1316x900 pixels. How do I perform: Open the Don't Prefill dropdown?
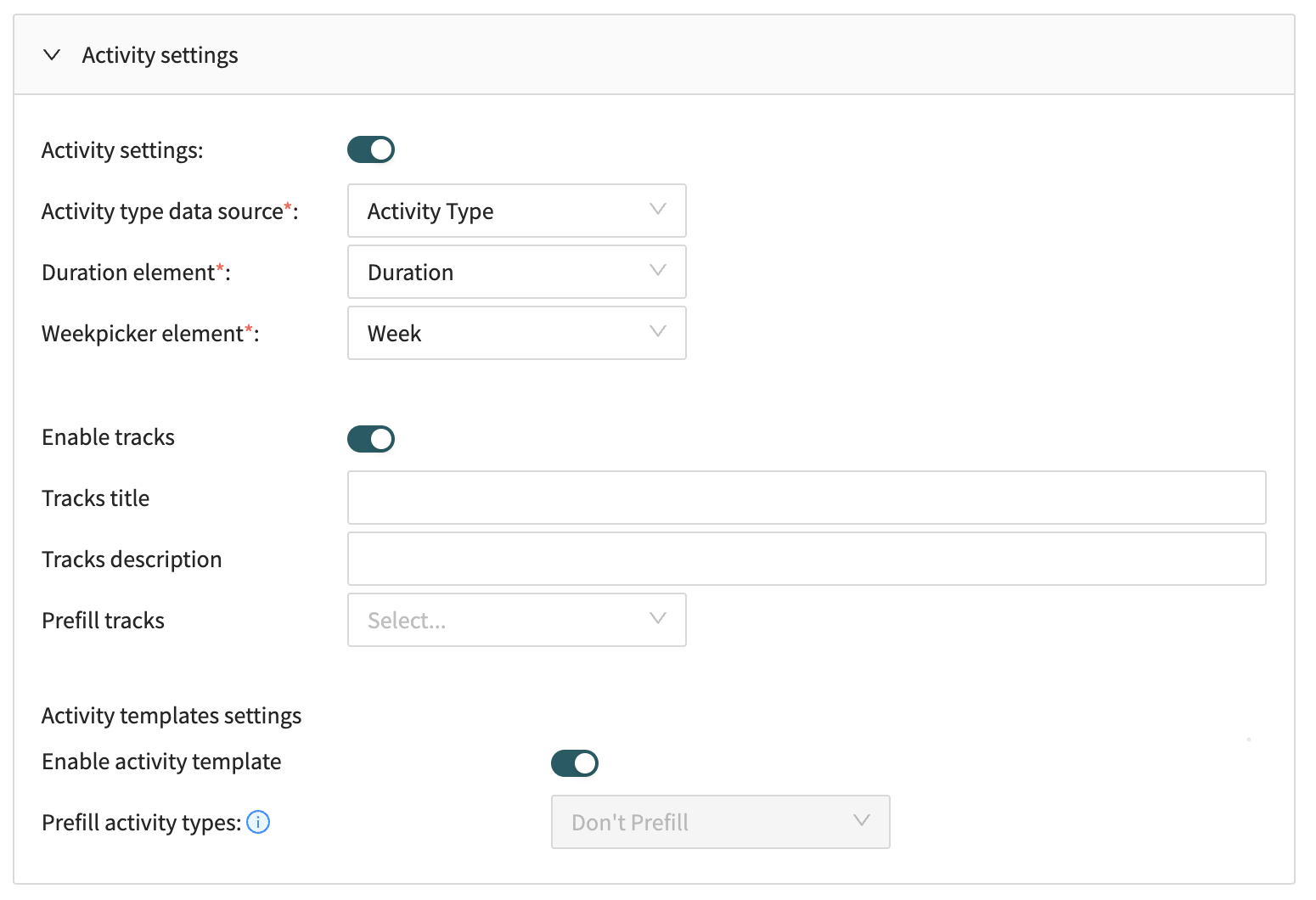[720, 822]
